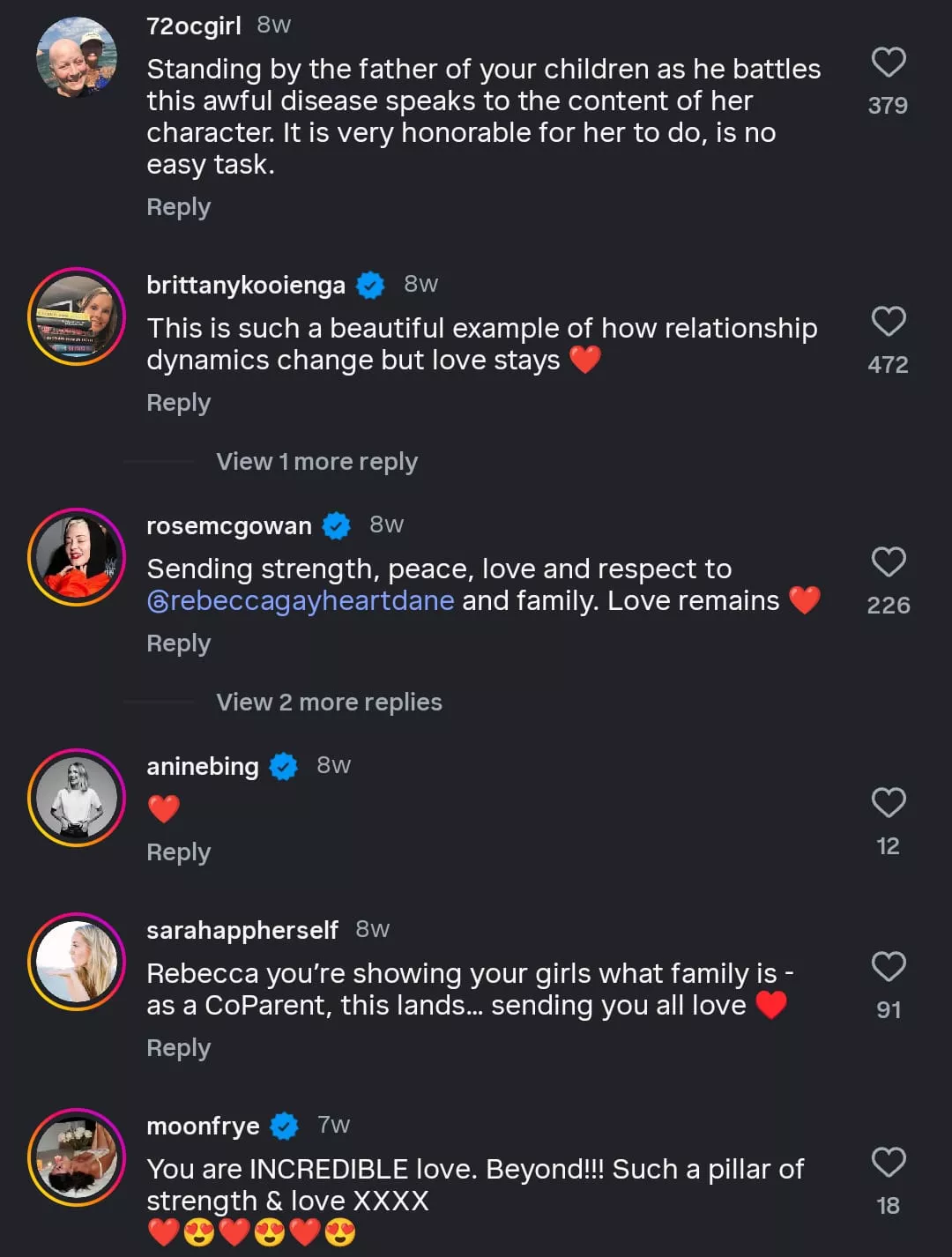Open rosemcgowan's story avatar
The height and width of the screenshot is (1257, 952).
pos(77,557)
